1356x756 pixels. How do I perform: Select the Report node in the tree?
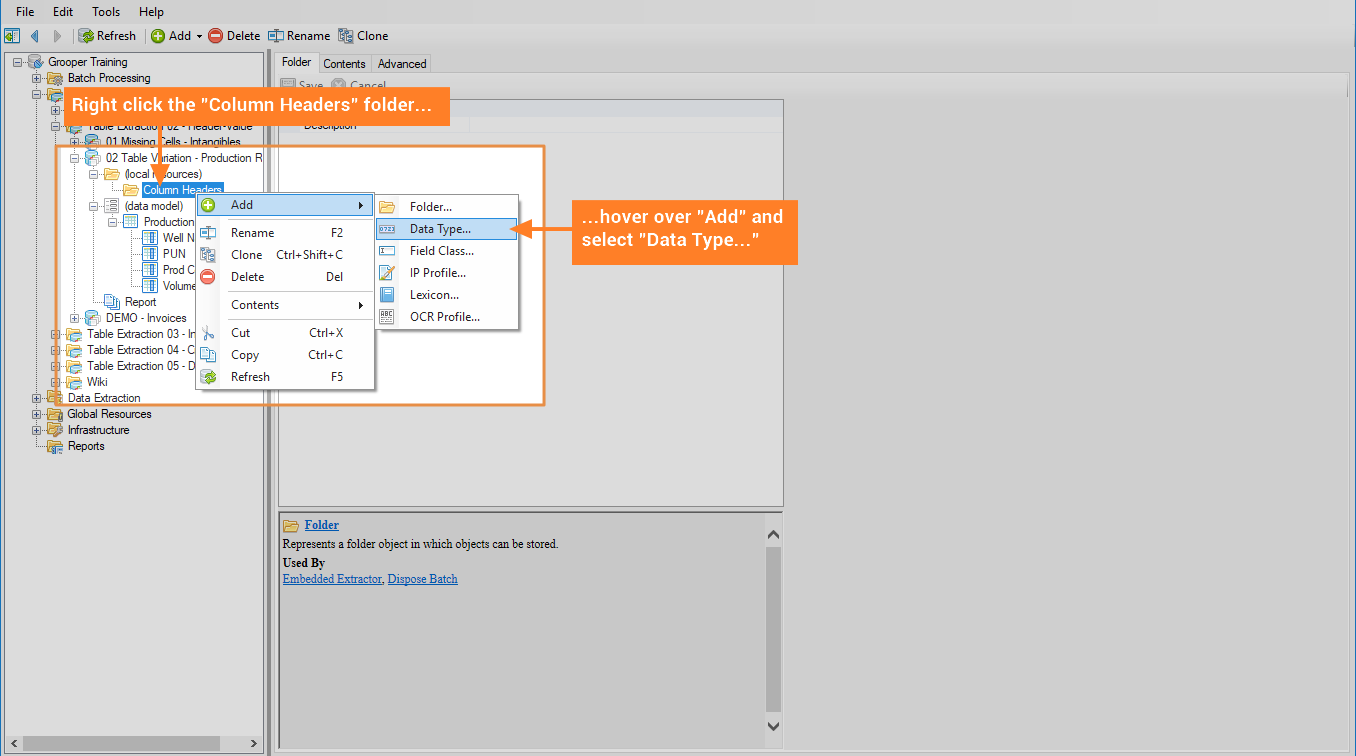click(140, 302)
